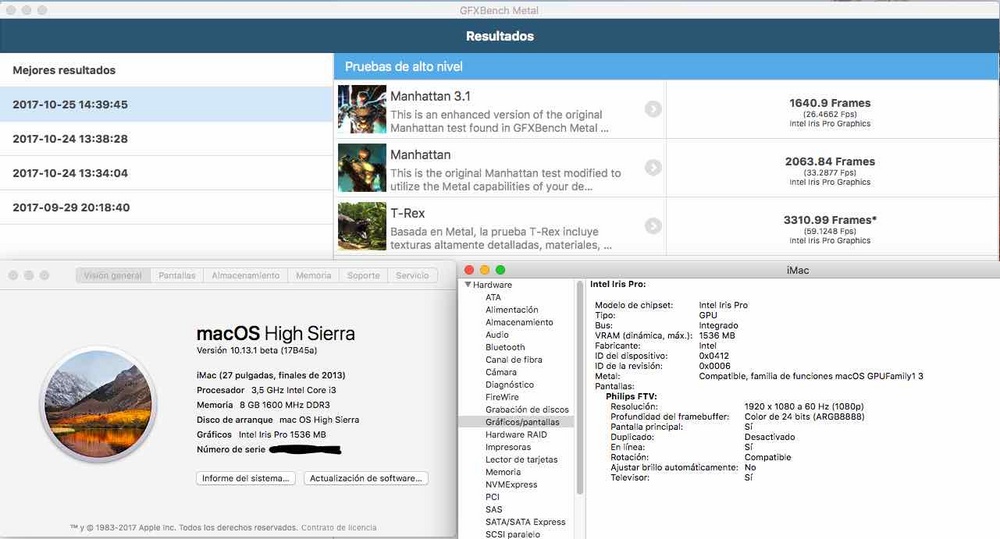Image resolution: width=1000 pixels, height=539 pixels.
Task: Select FireWire in hardware list
Action: coord(502,397)
